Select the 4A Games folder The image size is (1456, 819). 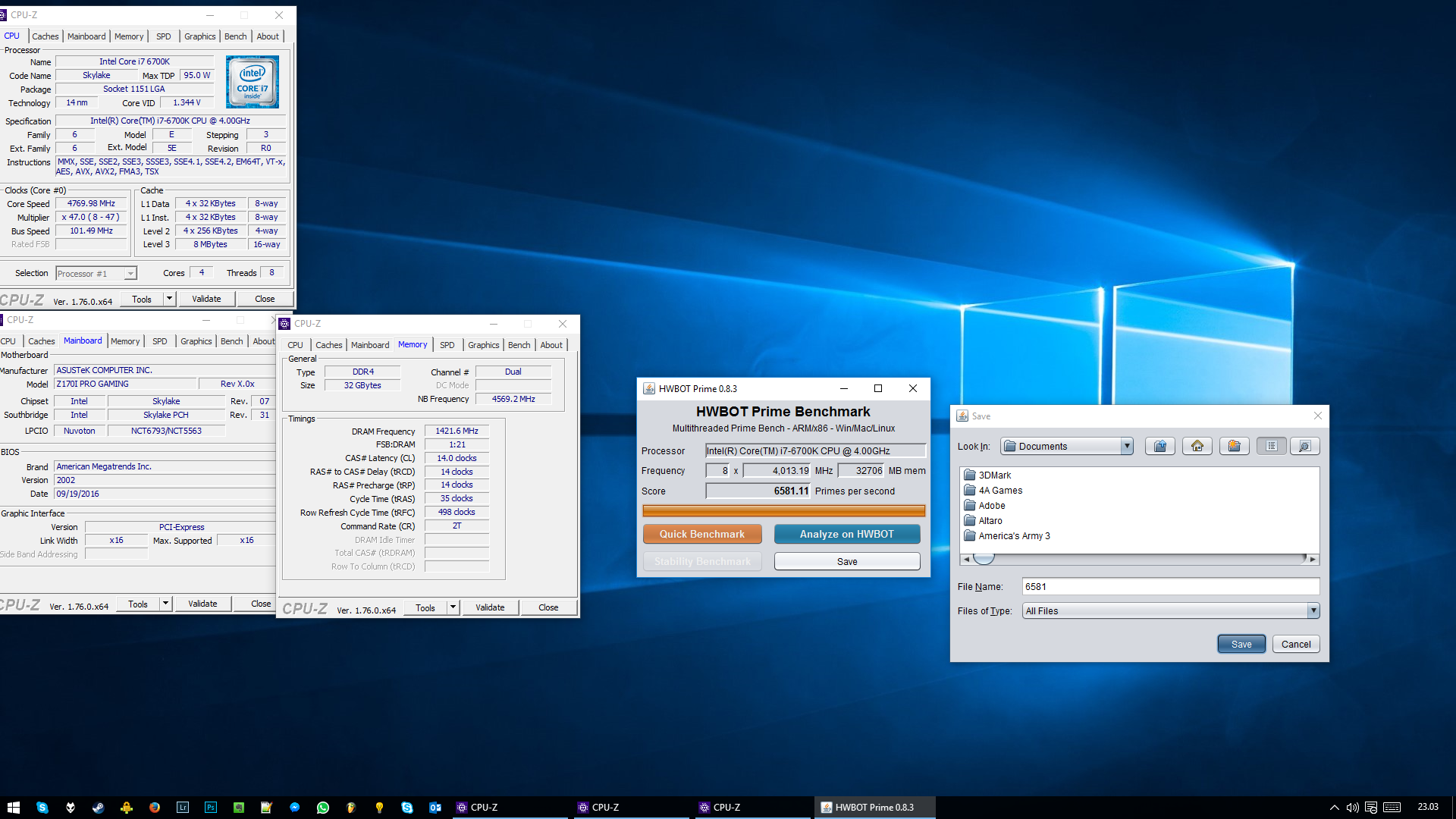[x=993, y=491]
